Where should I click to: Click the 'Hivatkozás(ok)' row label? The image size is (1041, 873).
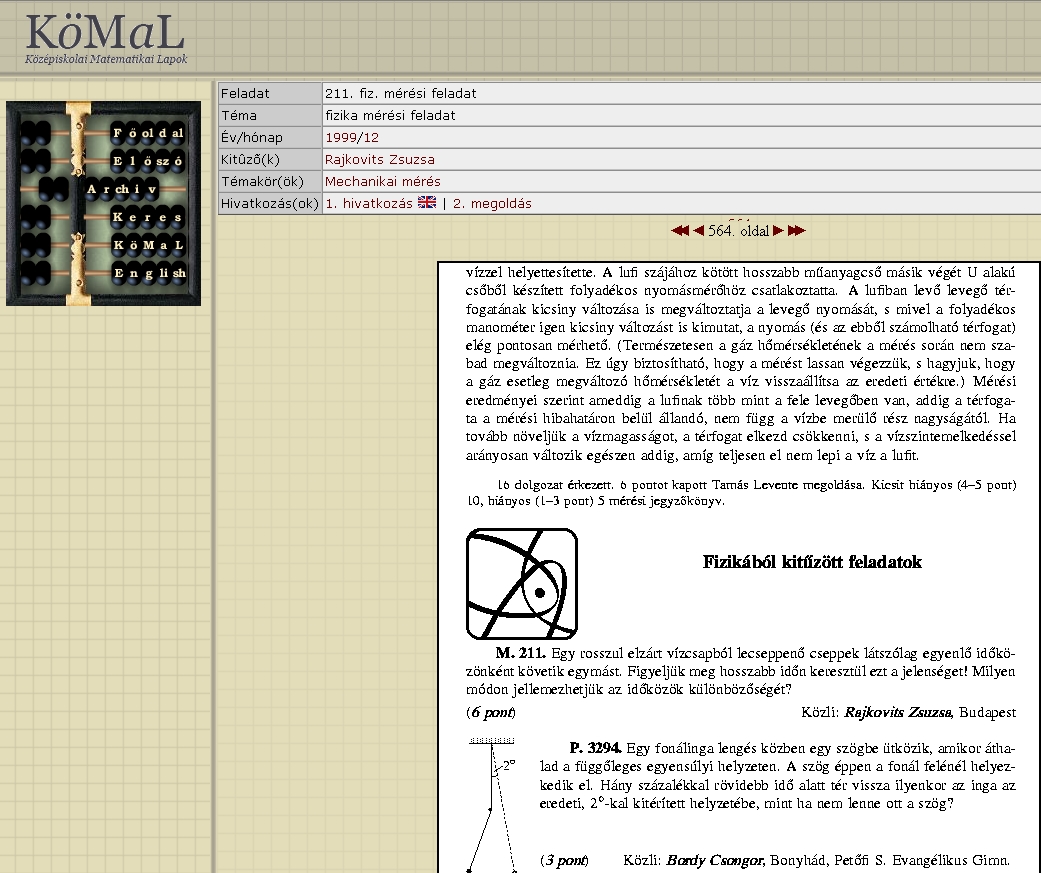[270, 203]
